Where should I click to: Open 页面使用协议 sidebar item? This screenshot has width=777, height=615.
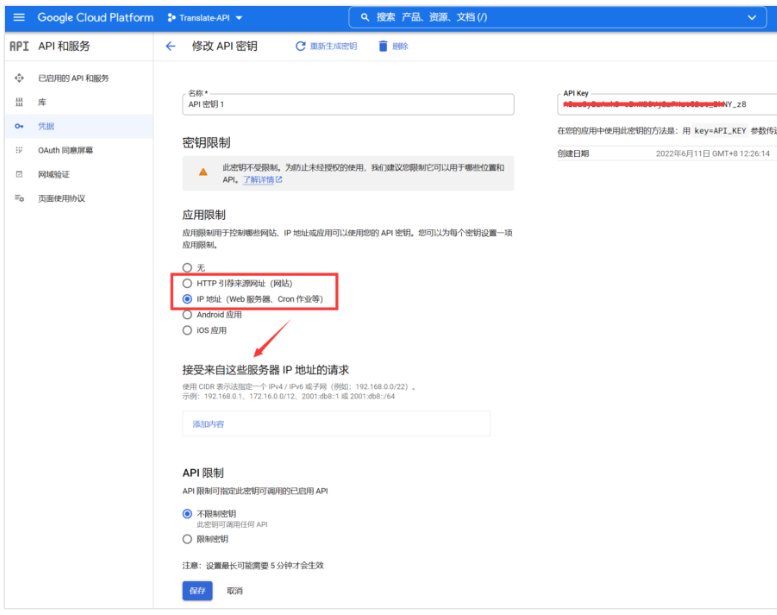(79, 198)
